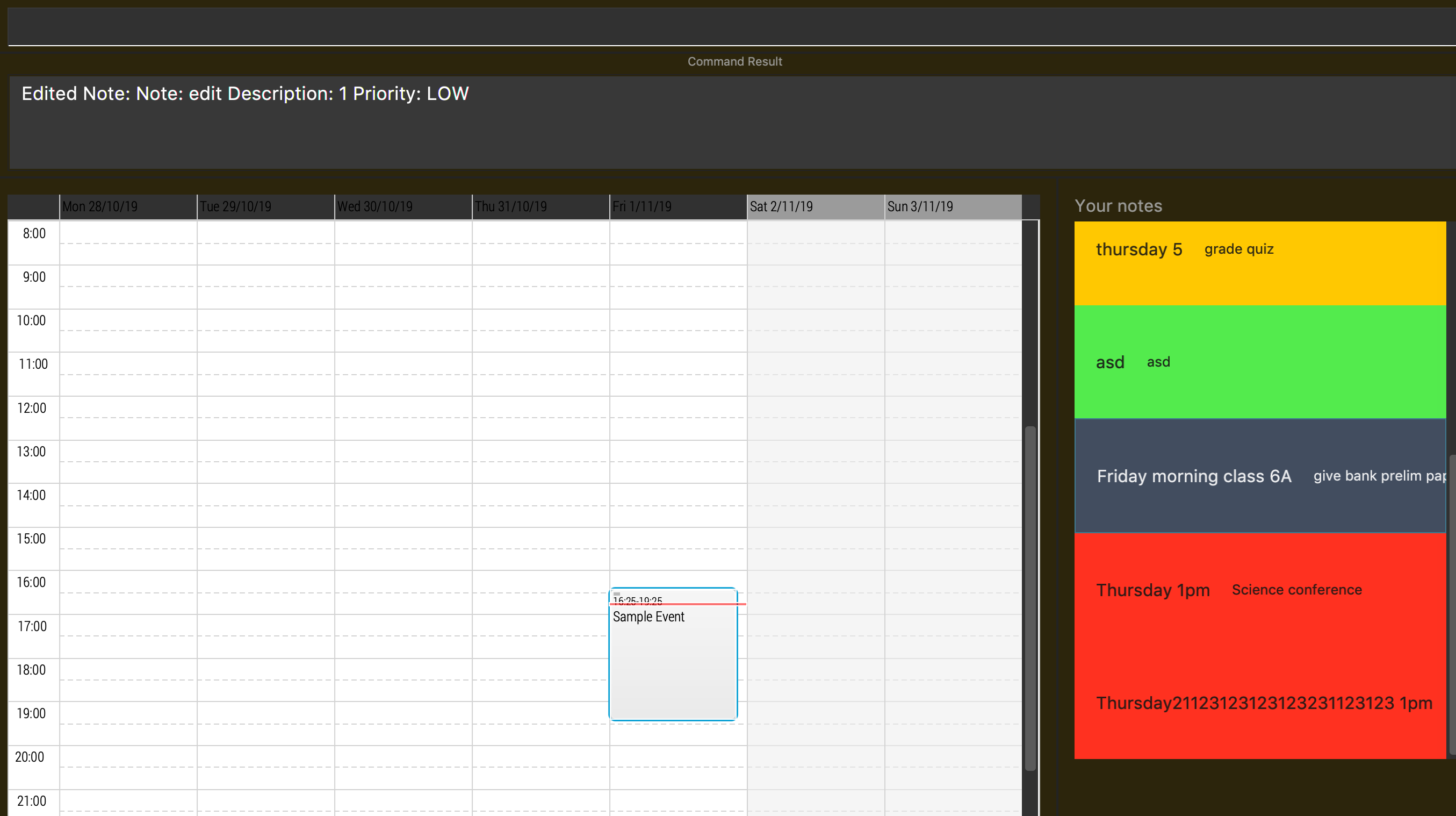Select the yellow 'thursday 5' note
1456x816 pixels.
click(x=1260, y=263)
